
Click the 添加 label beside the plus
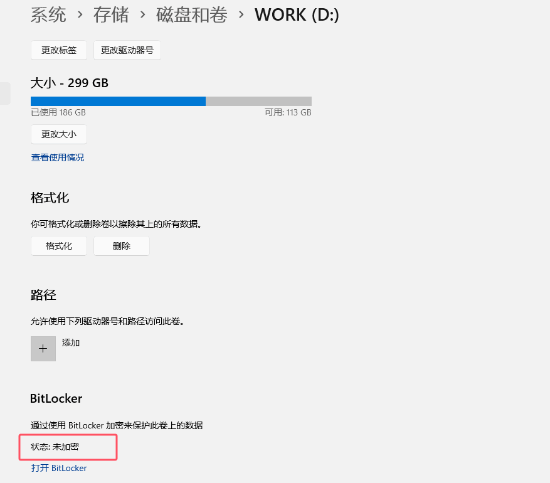click(x=71, y=343)
